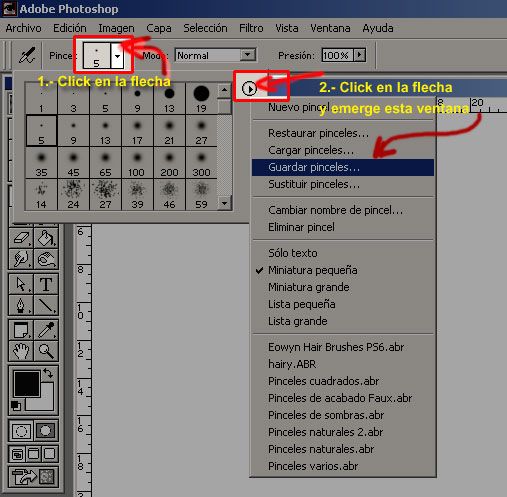The height and width of the screenshot is (497, 507).
Task: Choose full screen with menu bar mode
Action: 33,454
